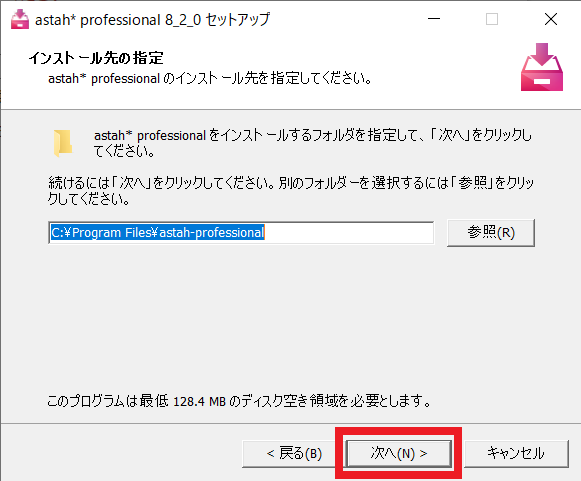Click the yellow folder icon beside instructions
581x481 pixels.
63,143
